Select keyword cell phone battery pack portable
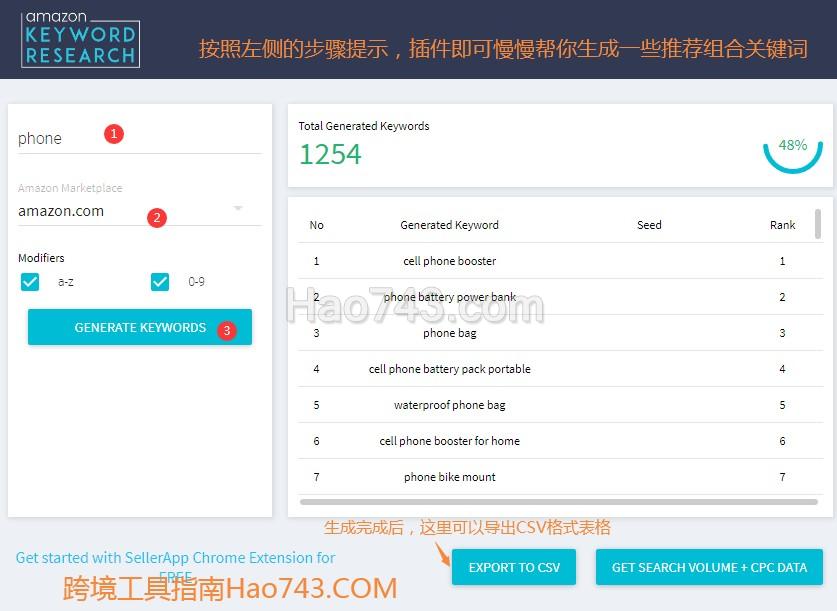 [449, 369]
